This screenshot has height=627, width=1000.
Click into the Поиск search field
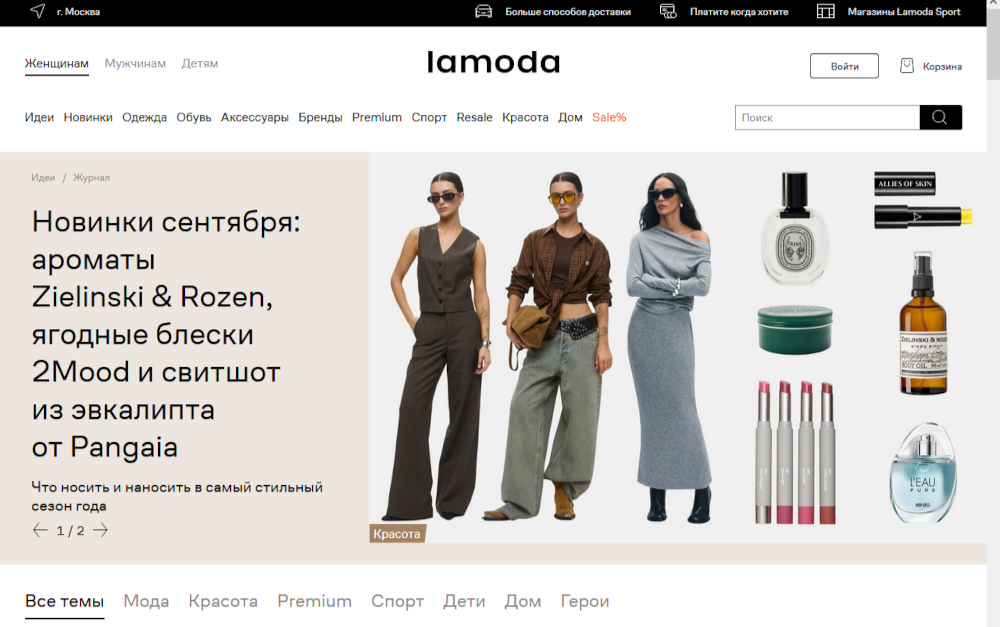click(827, 117)
